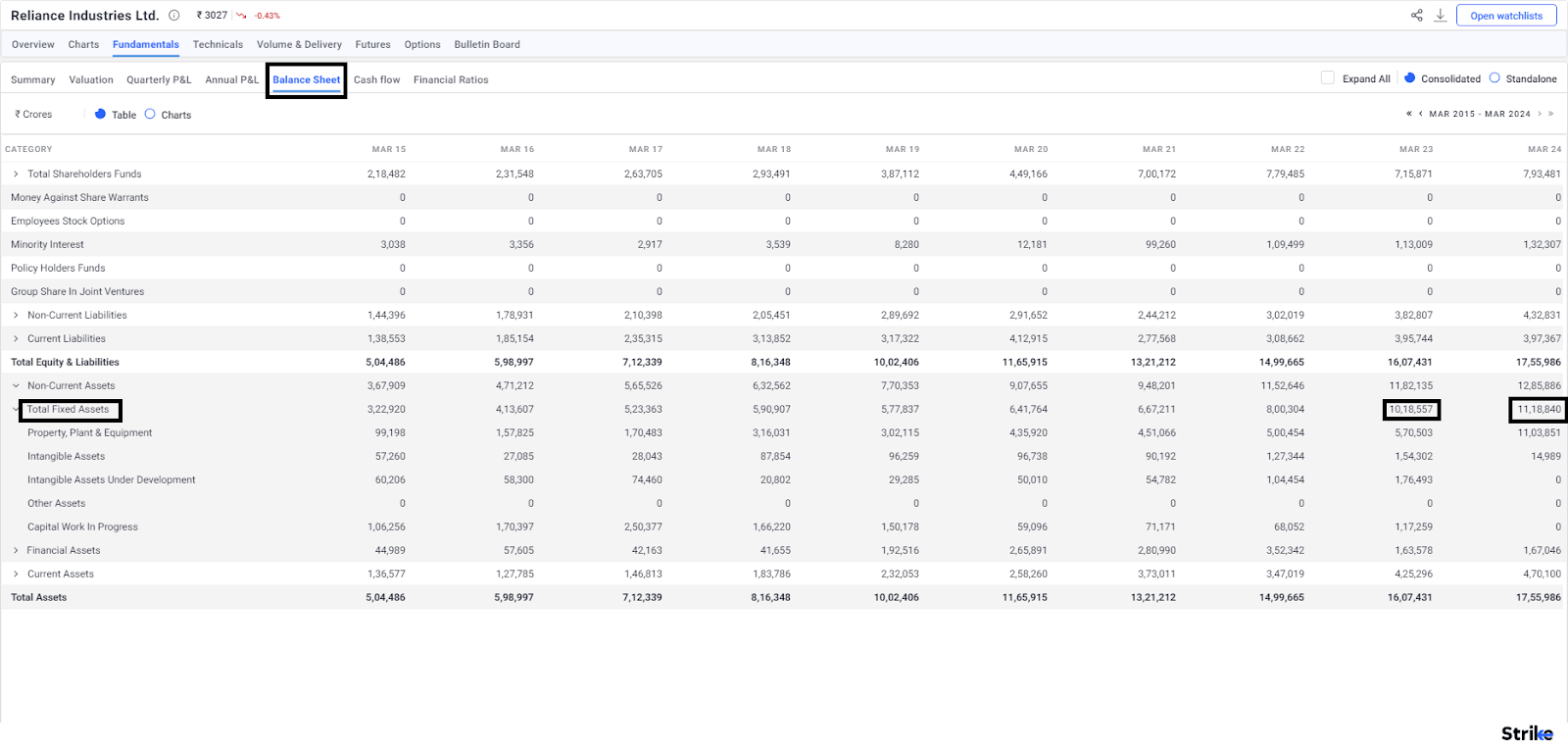1568x752 pixels.
Task: Click Total Fixed Assets MAR 24 value 11,18,840
Action: [1540, 409]
